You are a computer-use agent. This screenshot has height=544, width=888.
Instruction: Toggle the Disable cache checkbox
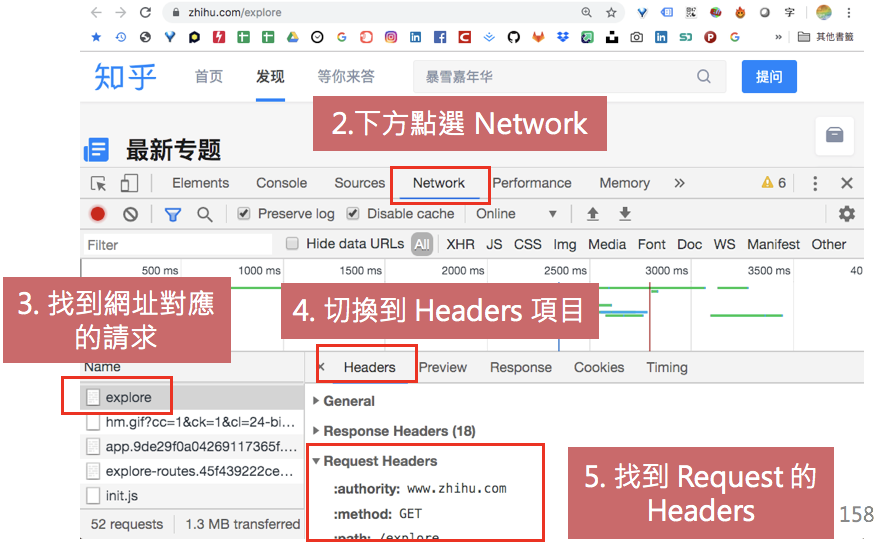353,213
